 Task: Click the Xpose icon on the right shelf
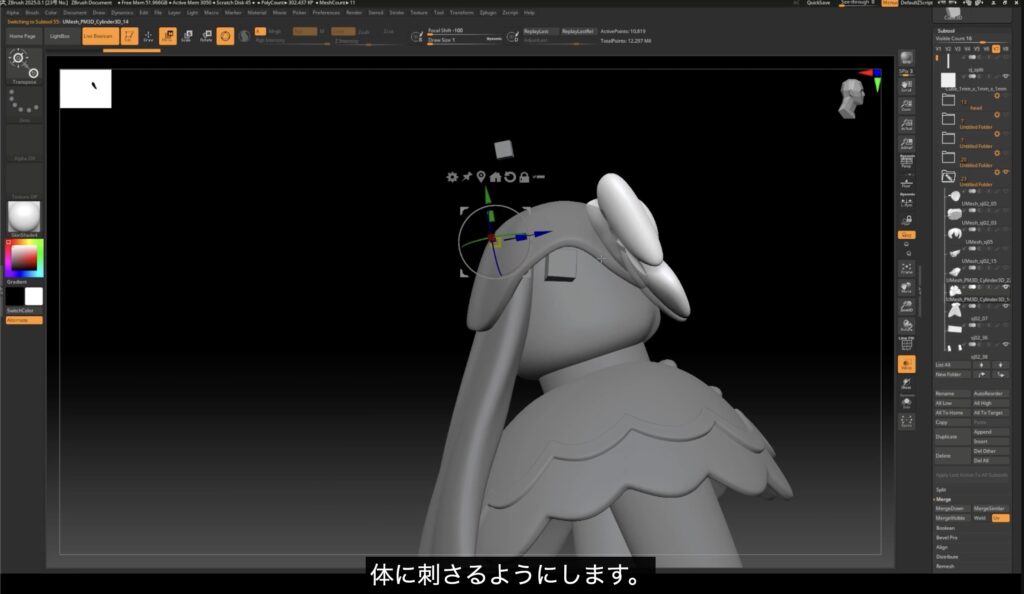(x=906, y=422)
